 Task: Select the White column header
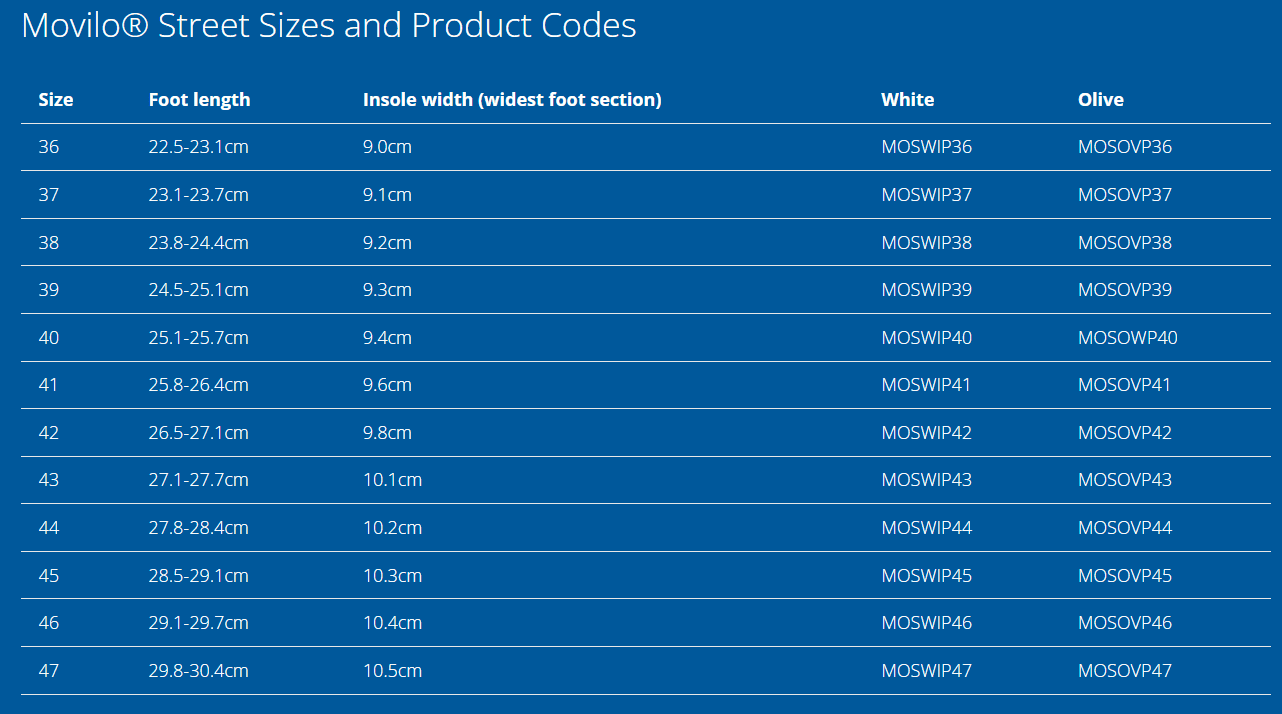tap(907, 100)
